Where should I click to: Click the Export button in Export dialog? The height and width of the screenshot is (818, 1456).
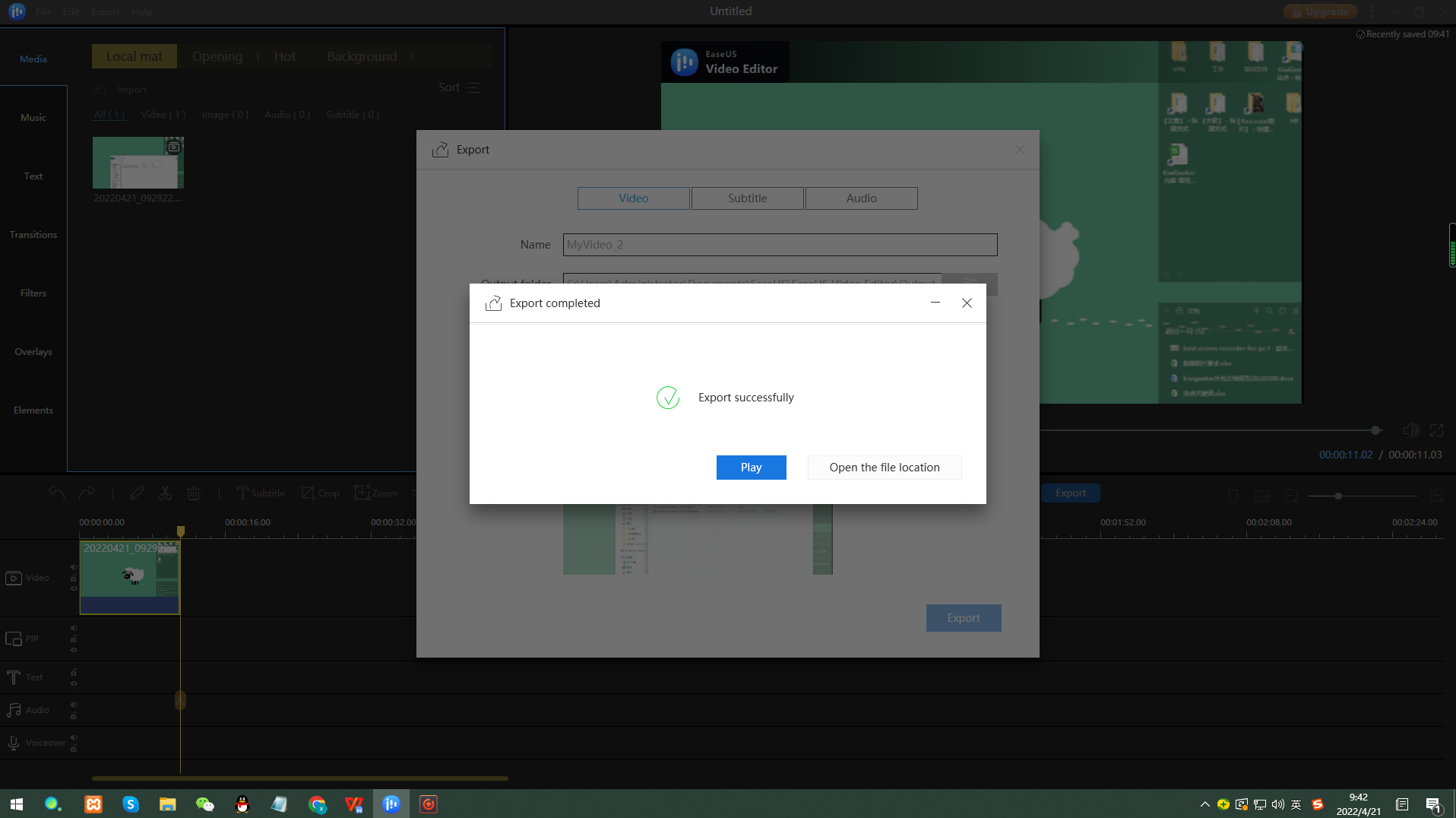coord(964,618)
